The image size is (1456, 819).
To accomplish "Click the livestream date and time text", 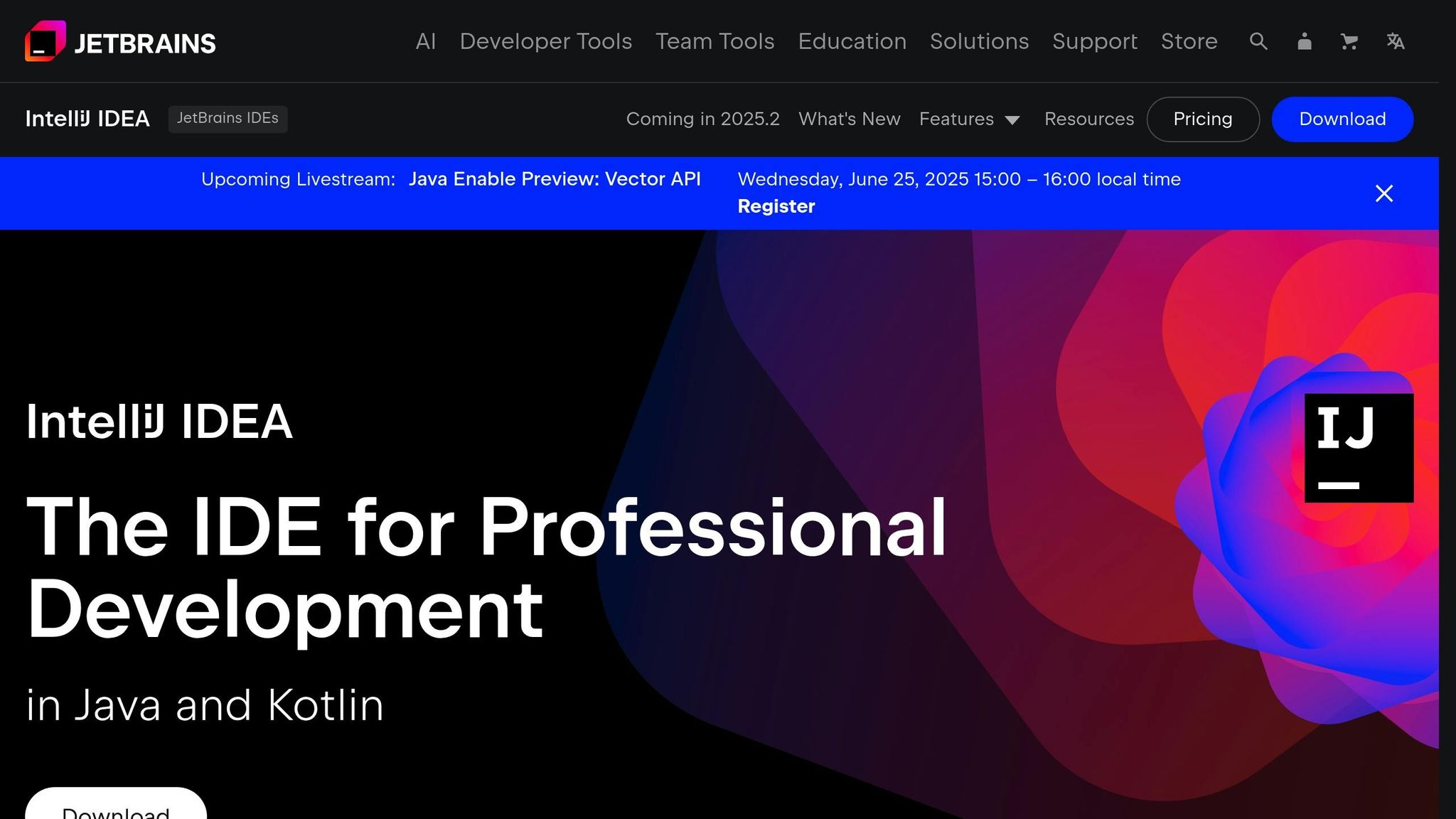I will tap(959, 179).
